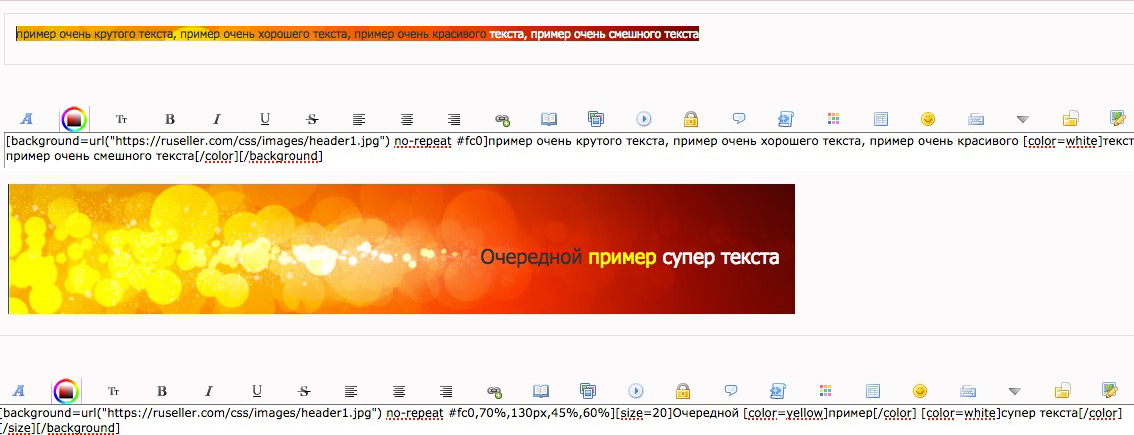Image resolution: width=1134 pixels, height=435 pixels.
Task: Open the color wheel picker in upper toolbar
Action: click(74, 119)
